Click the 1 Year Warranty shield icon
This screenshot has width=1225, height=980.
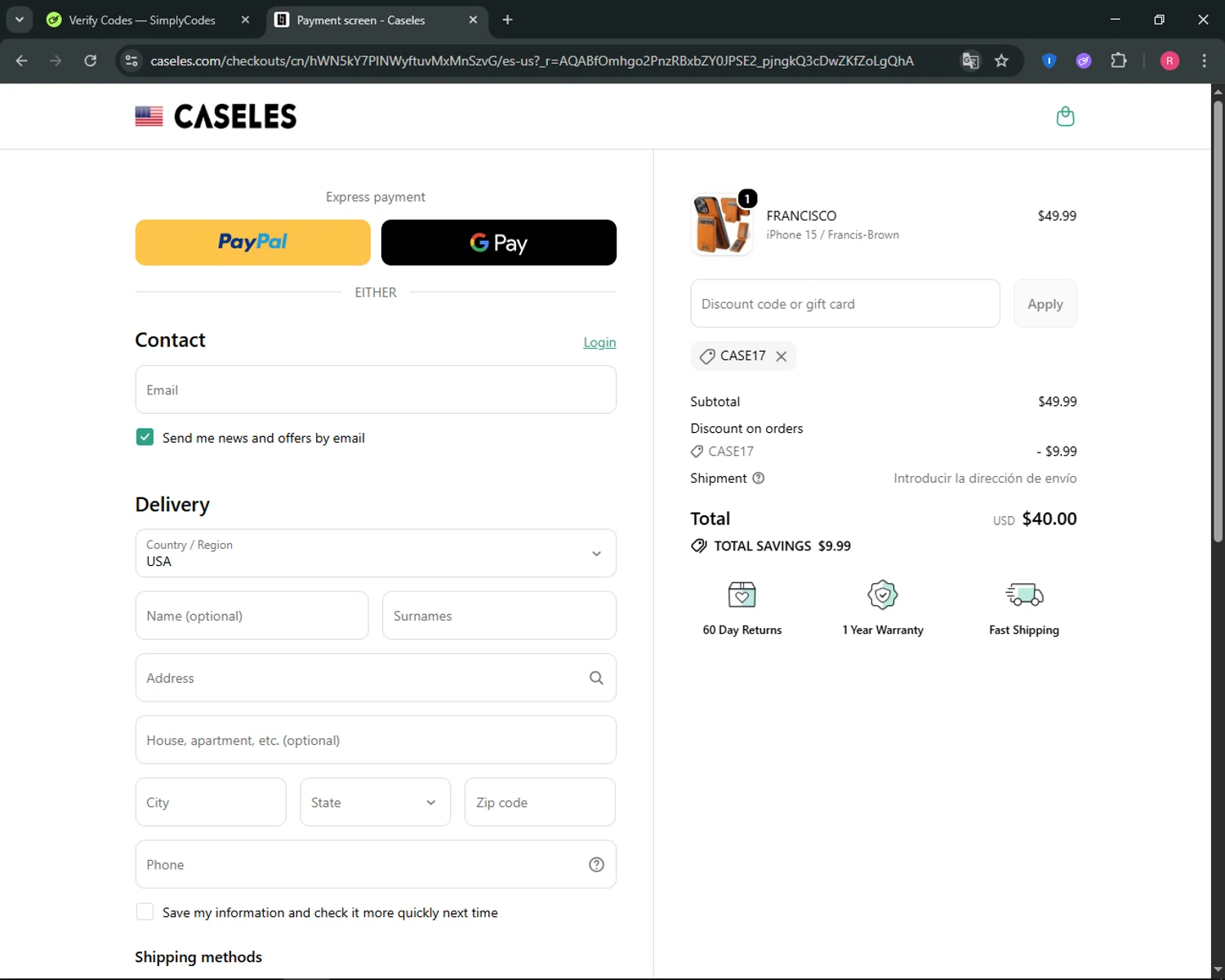click(x=883, y=595)
